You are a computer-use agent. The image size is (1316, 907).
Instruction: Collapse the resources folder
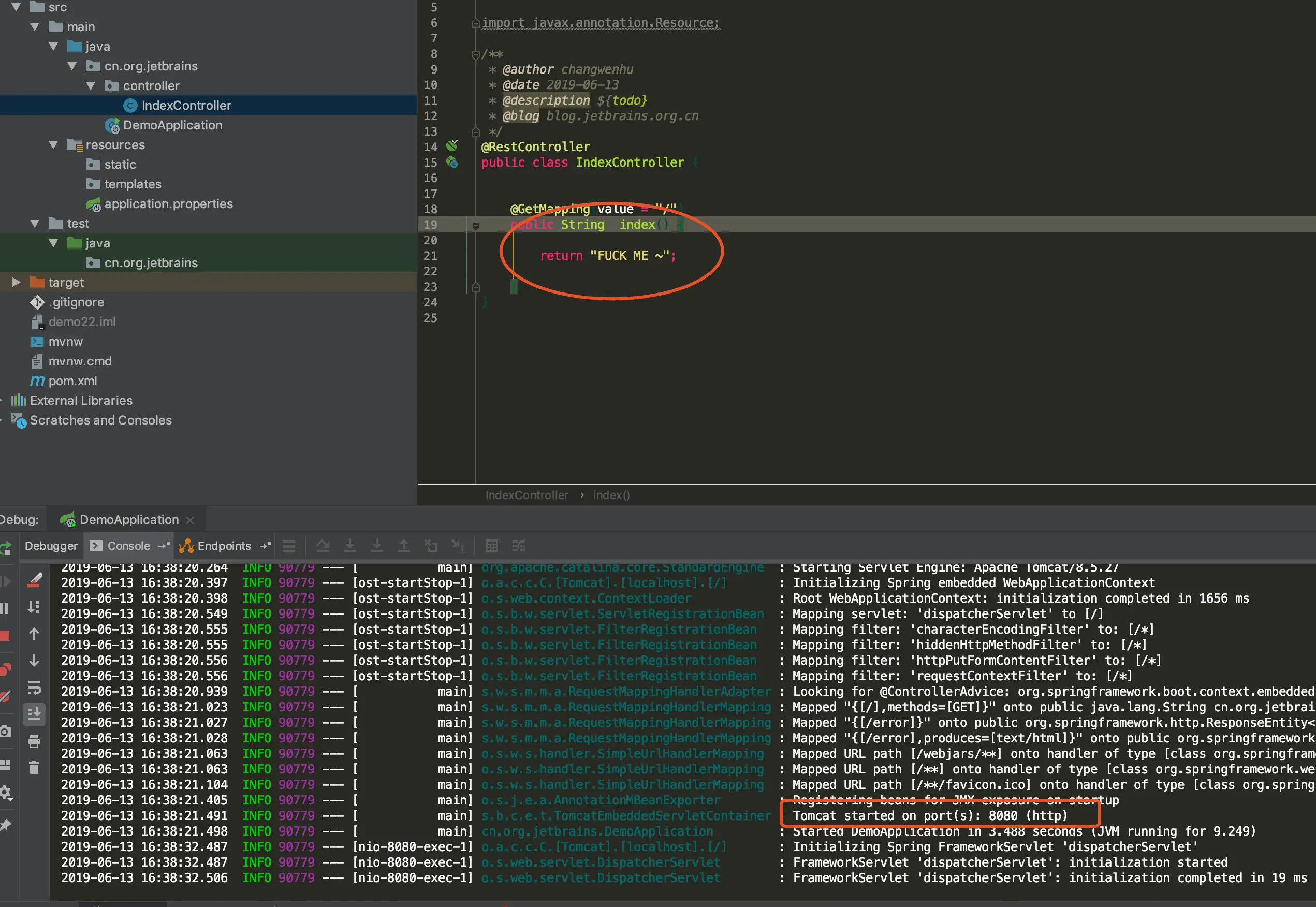[x=53, y=145]
